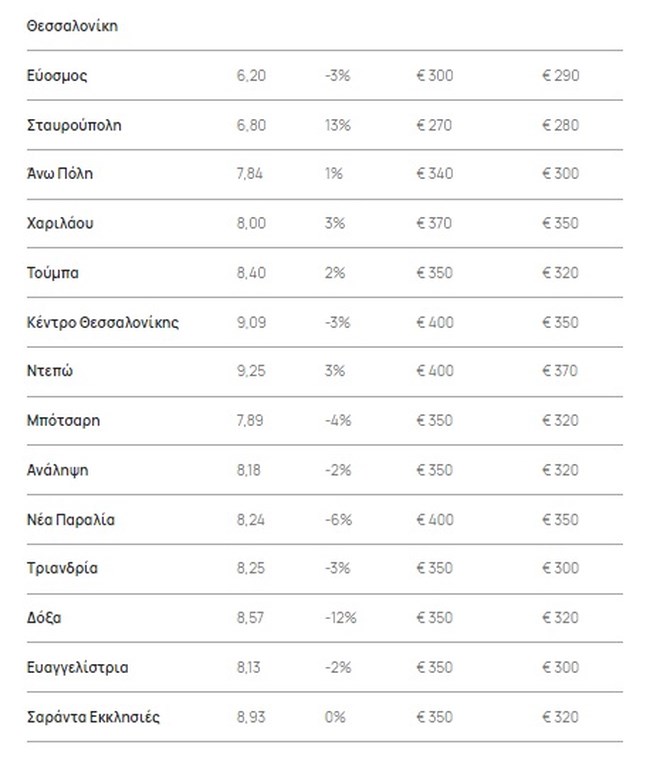Select the 9,09 price-per-sqm value
650x765 pixels.
251,322
